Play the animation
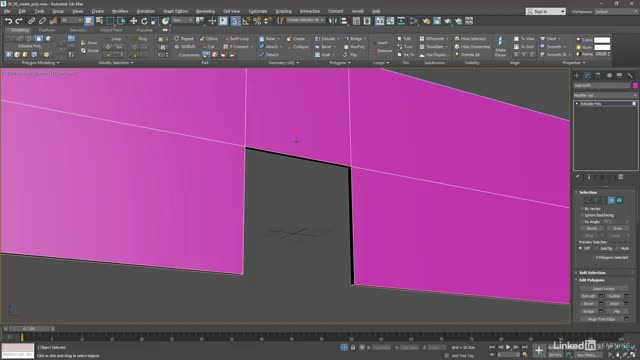The height and width of the screenshot is (360, 640). point(508,347)
